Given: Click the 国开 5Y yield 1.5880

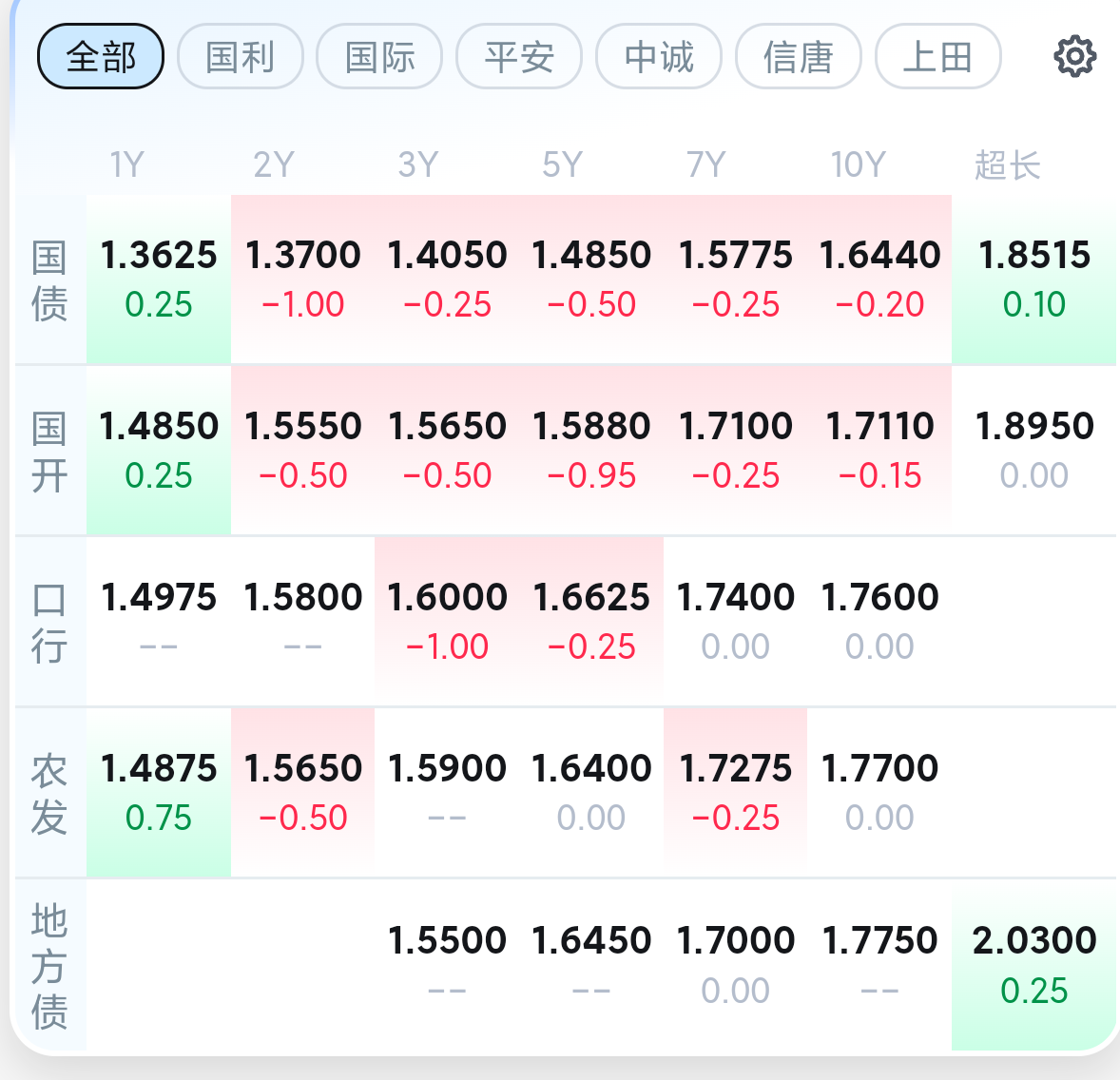Looking at the screenshot, I should click(x=591, y=450).
